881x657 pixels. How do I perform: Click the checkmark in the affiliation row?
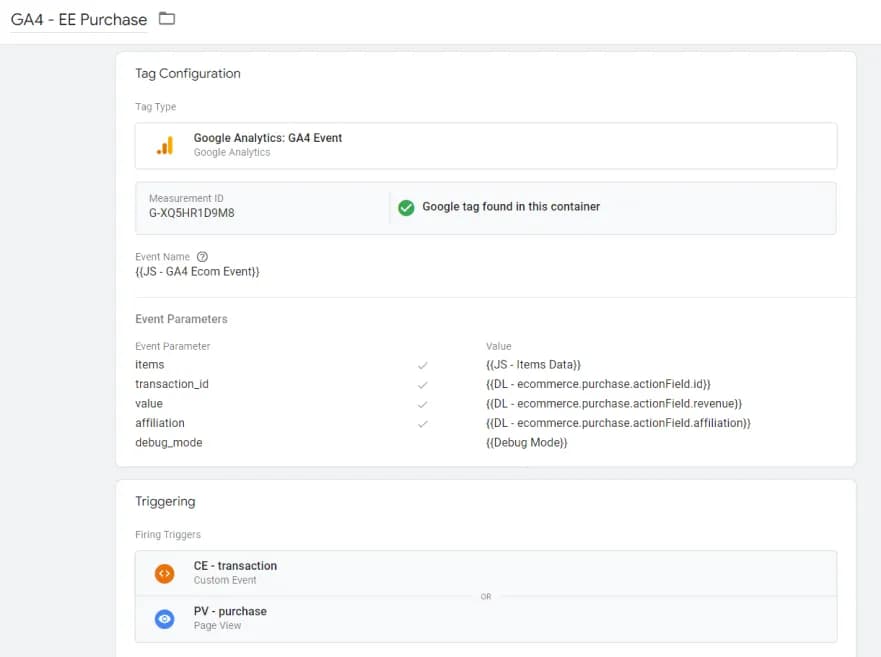[x=422, y=423]
